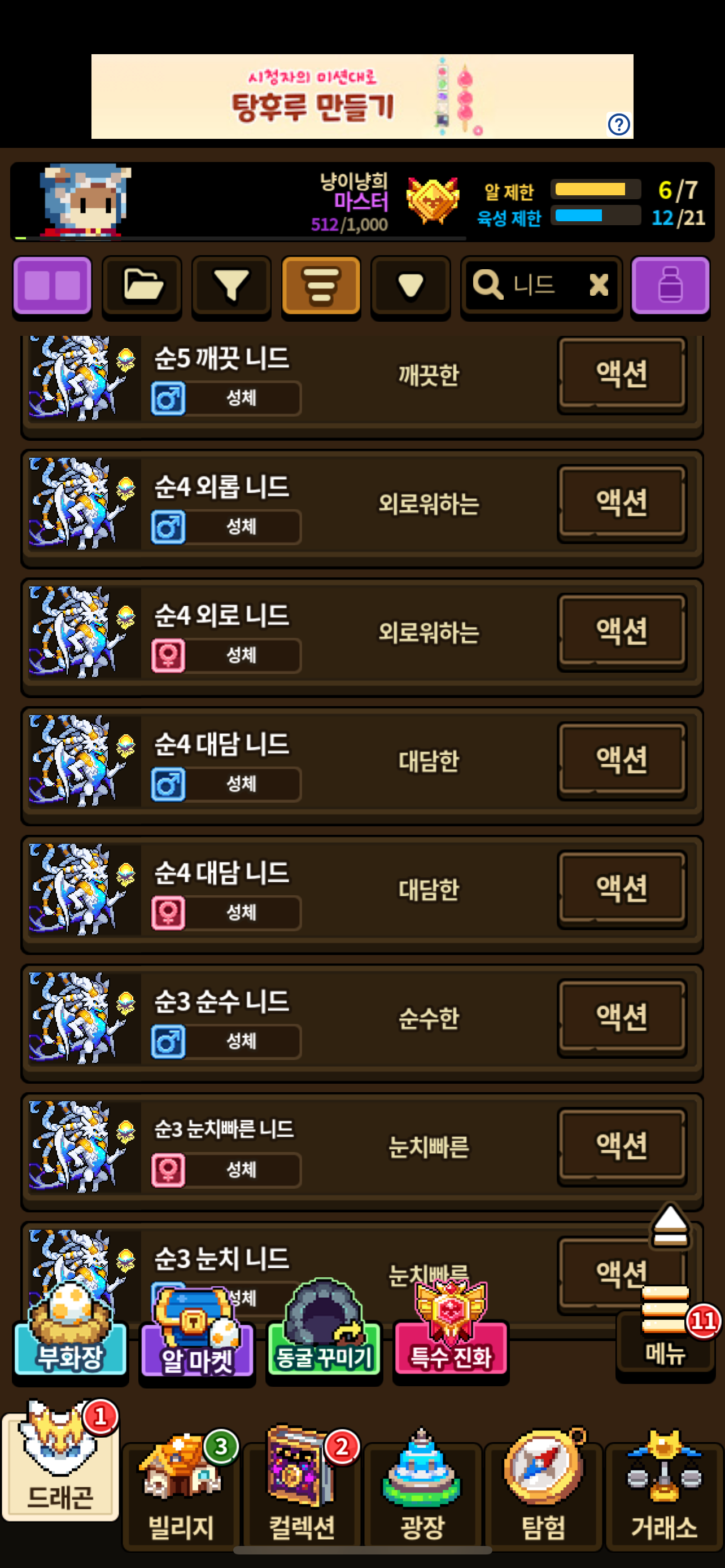Open the 부화장 hatchery
This screenshot has height=1568, width=725.
click(x=71, y=1333)
